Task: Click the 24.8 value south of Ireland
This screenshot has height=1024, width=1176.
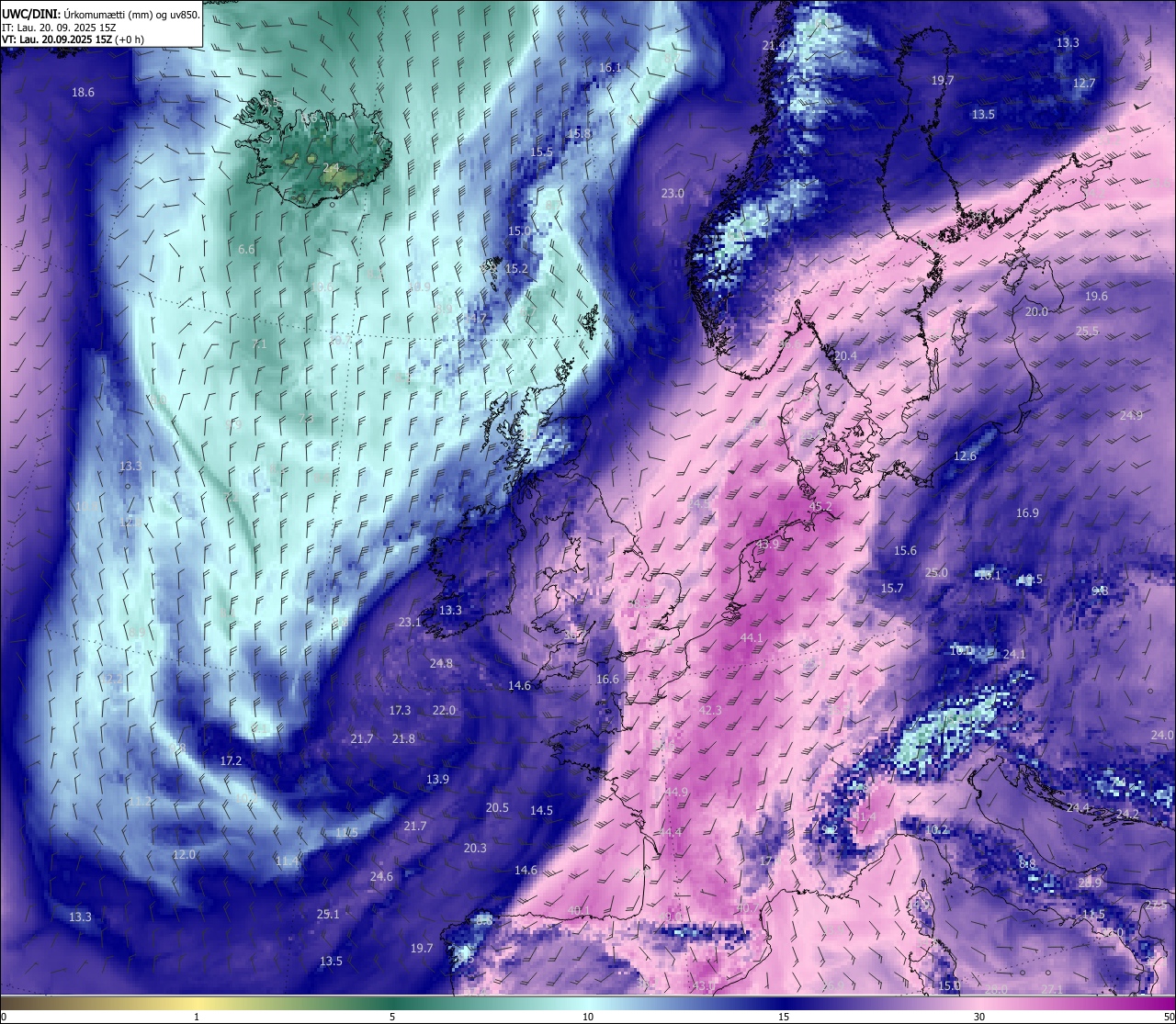Action: 441,663
